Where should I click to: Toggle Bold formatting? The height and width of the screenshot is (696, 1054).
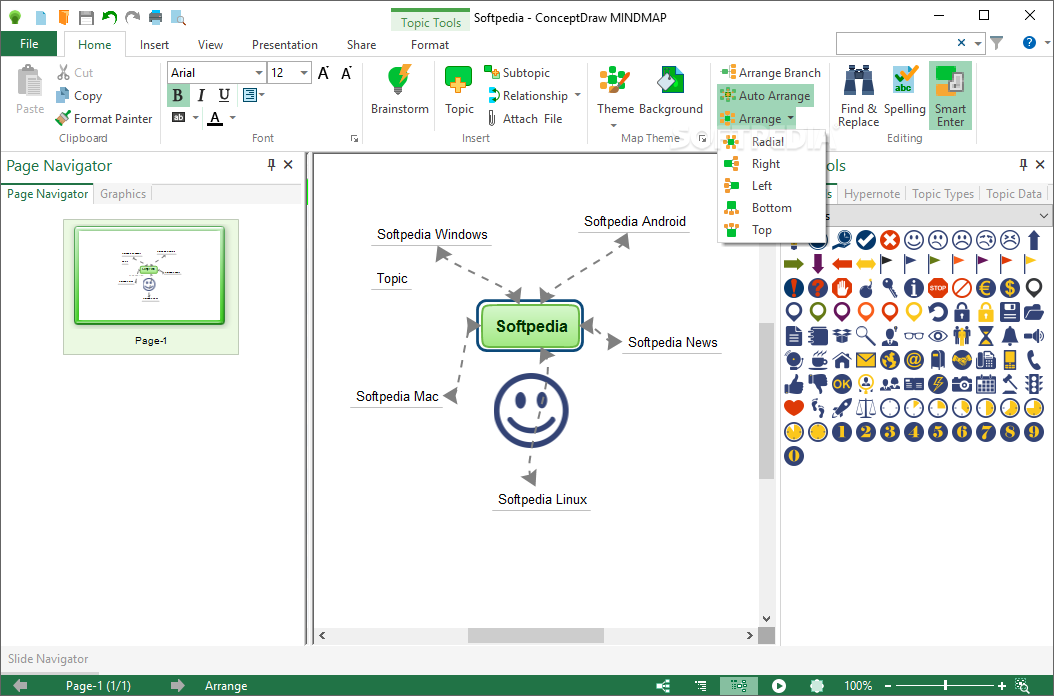click(x=177, y=95)
